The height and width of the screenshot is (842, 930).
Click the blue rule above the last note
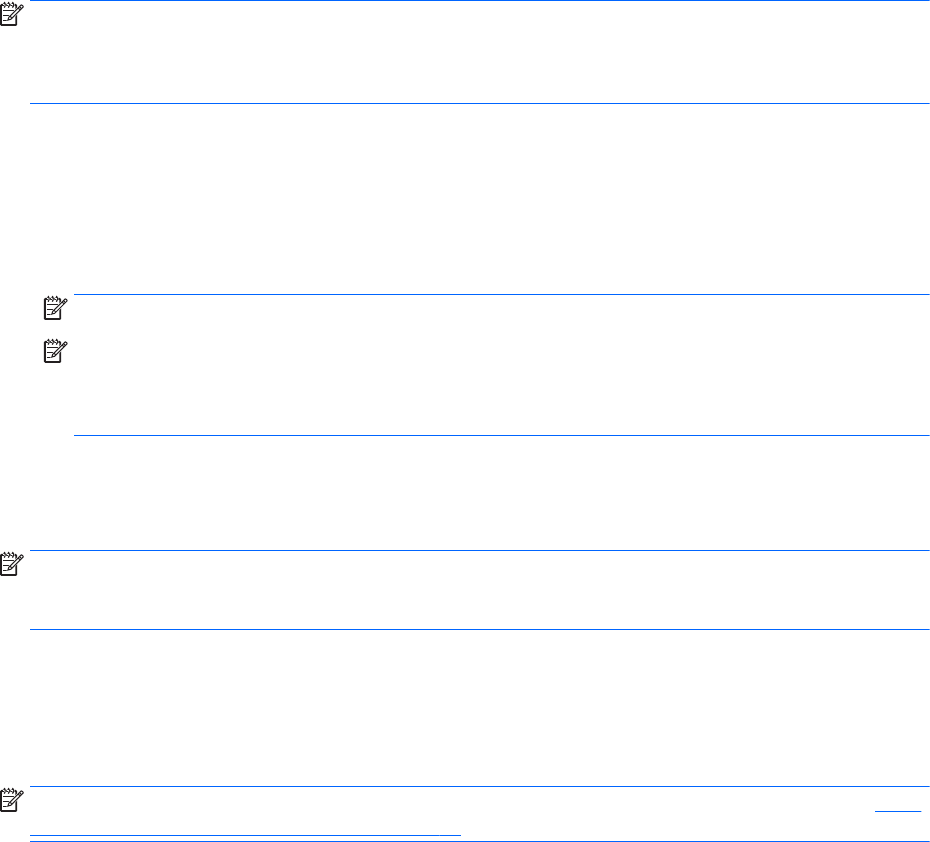pyautogui.click(x=480, y=787)
